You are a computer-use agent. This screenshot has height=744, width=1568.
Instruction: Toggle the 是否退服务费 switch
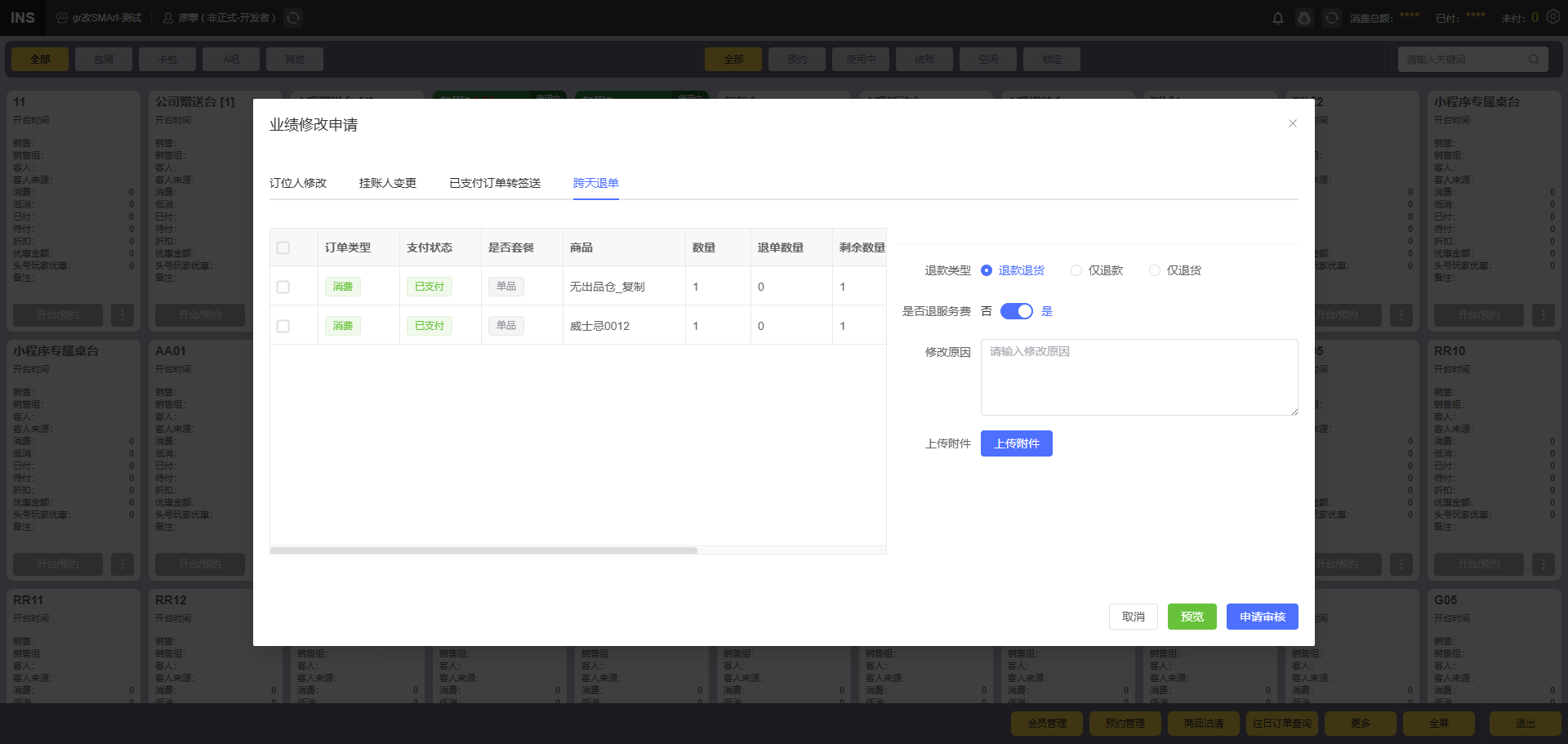(1017, 311)
